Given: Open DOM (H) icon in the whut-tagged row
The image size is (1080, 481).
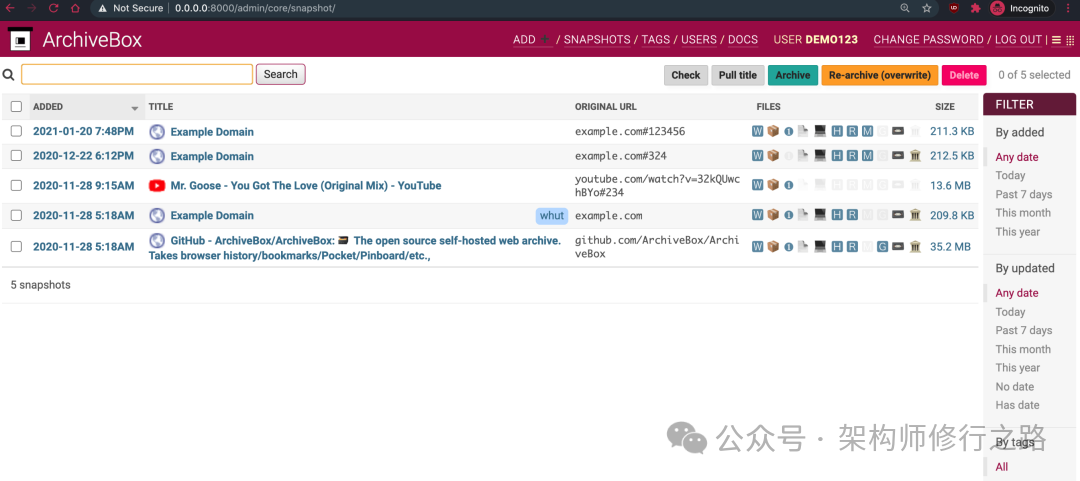Looking at the screenshot, I should 837,216.
